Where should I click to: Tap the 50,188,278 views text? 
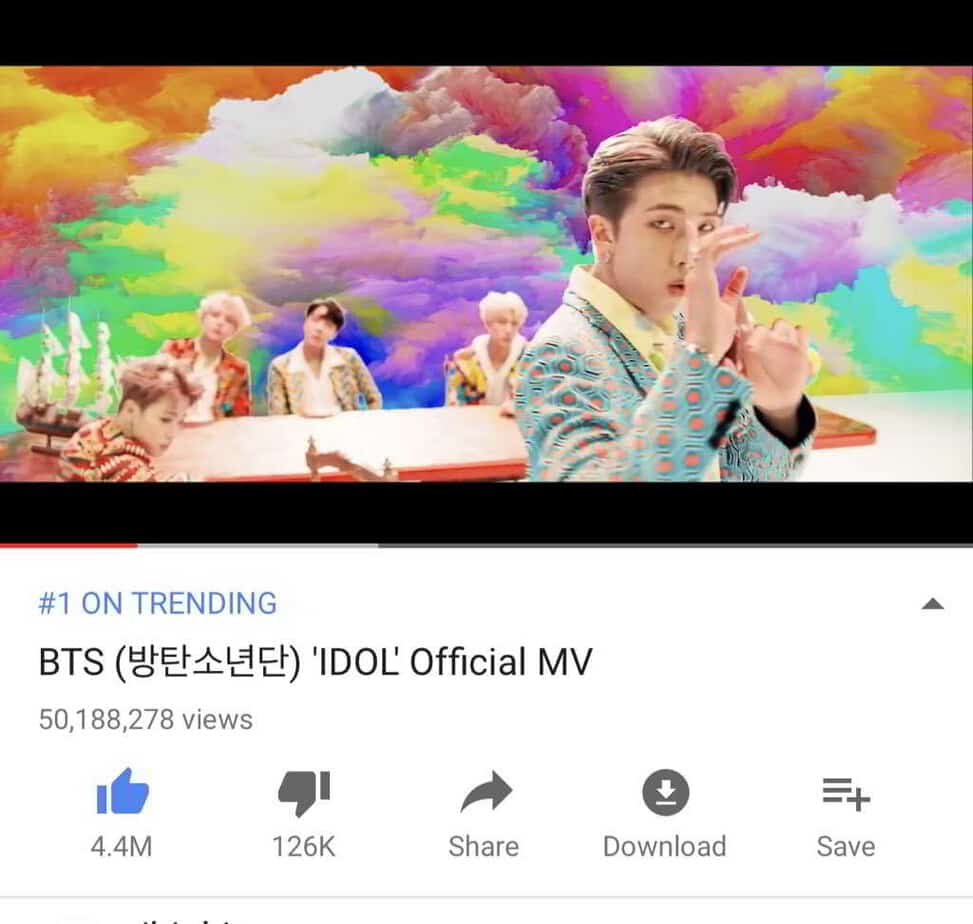[x=146, y=719]
